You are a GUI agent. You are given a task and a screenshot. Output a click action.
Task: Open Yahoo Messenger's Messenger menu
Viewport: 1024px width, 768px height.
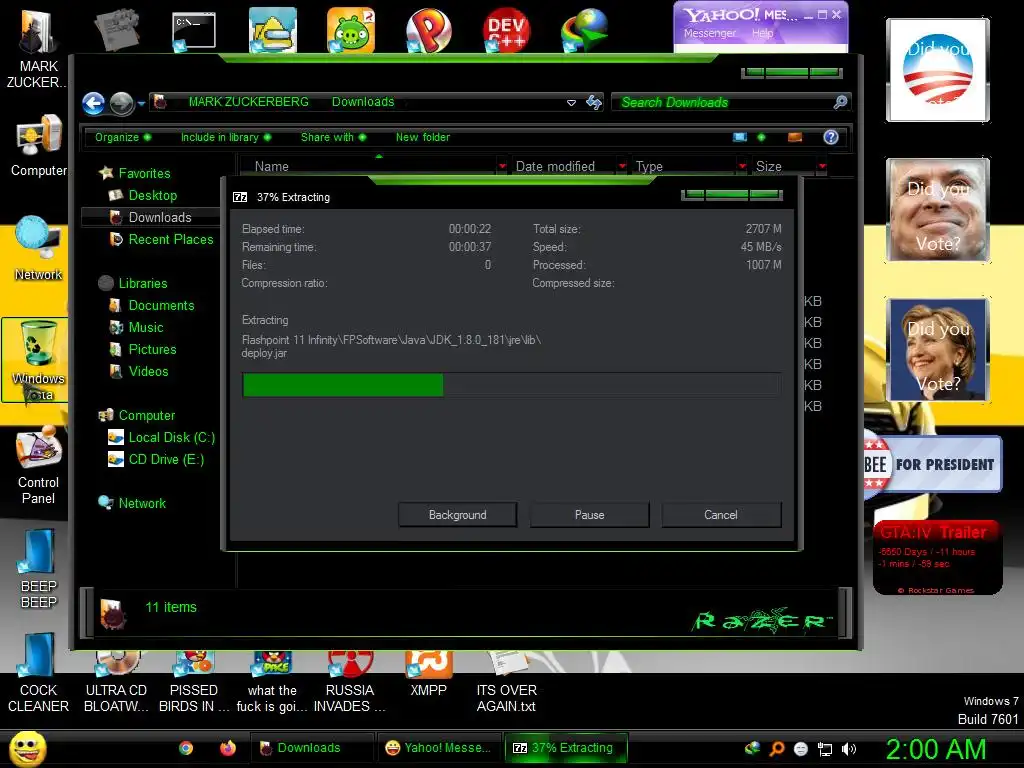click(x=710, y=33)
